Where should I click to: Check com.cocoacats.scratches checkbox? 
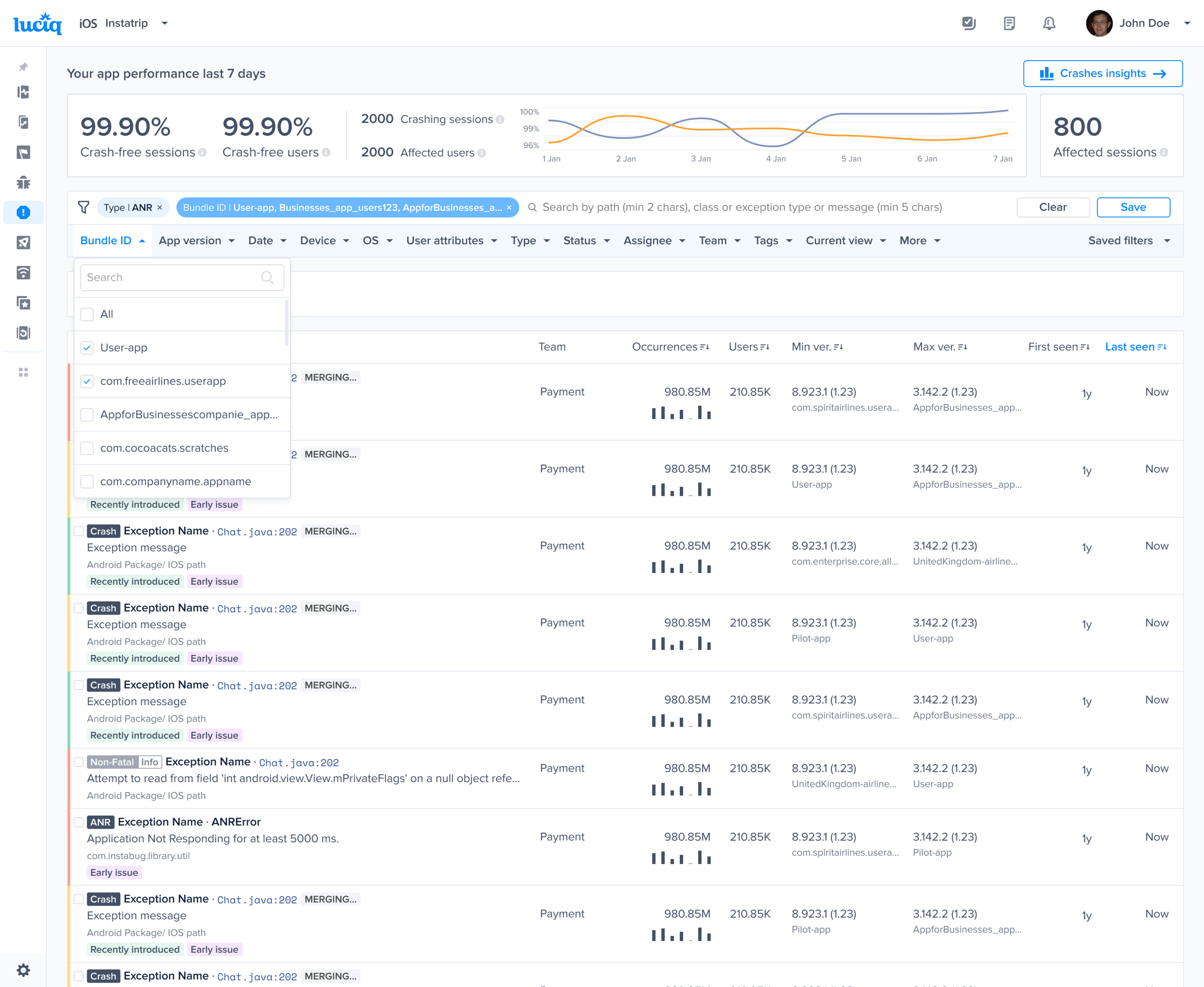pyautogui.click(x=87, y=449)
